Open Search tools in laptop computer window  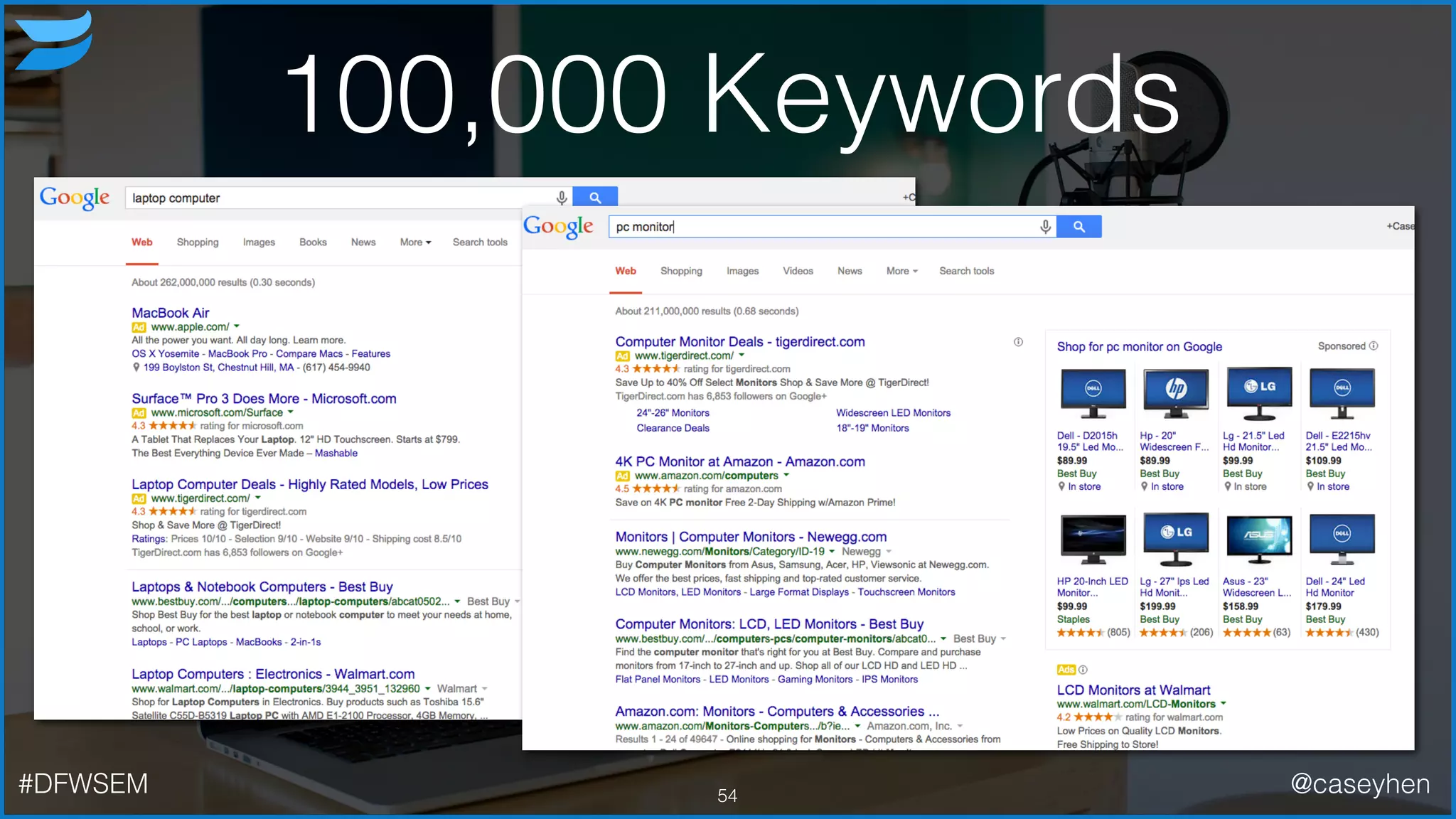coord(480,242)
